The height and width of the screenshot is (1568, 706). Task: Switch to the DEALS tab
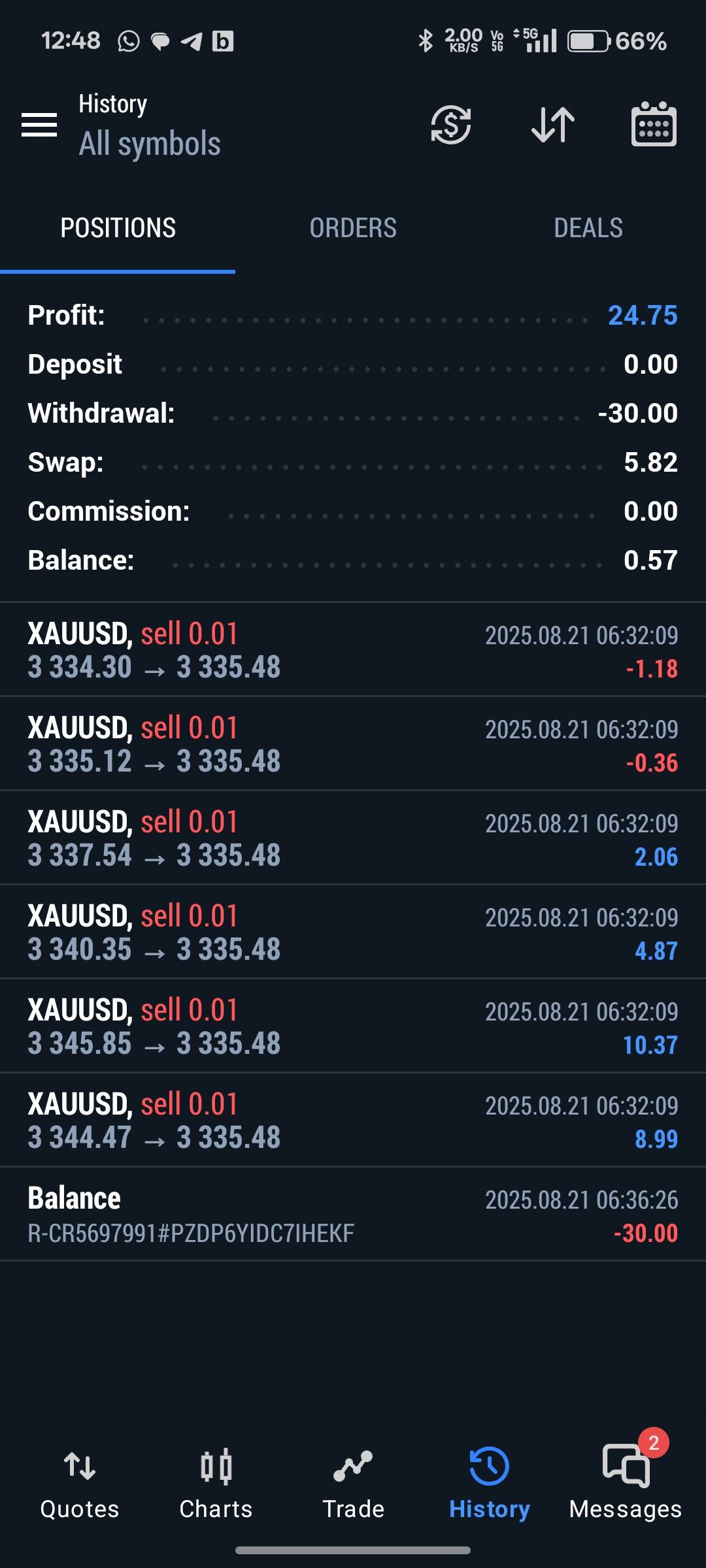tap(588, 228)
